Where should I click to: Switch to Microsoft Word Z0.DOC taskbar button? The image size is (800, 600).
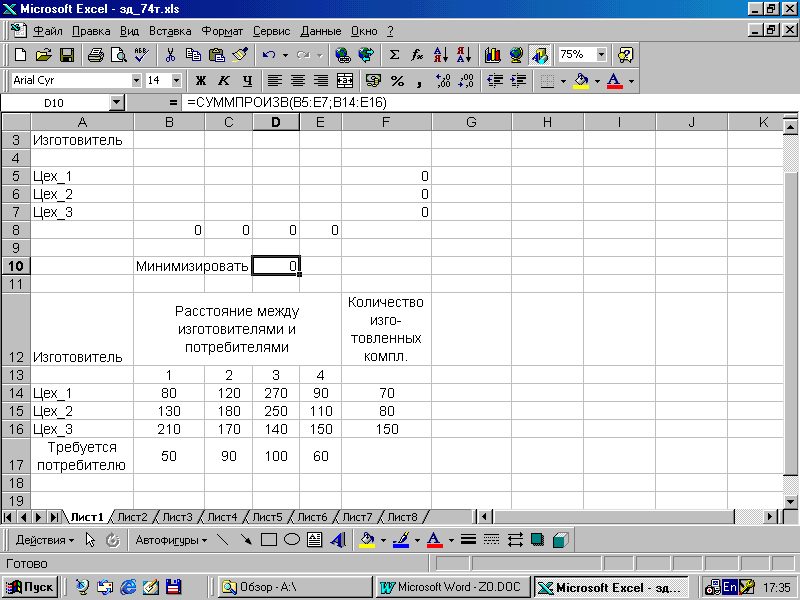(453, 587)
